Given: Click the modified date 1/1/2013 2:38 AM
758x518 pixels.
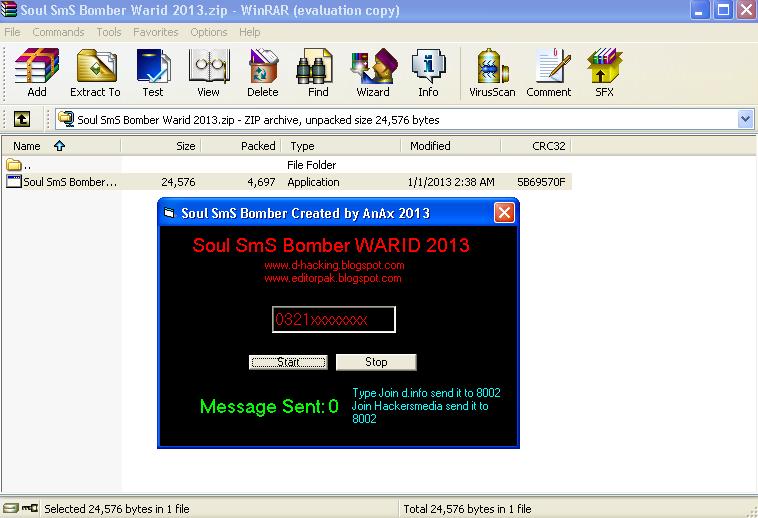Looking at the screenshot, I should (x=451, y=182).
